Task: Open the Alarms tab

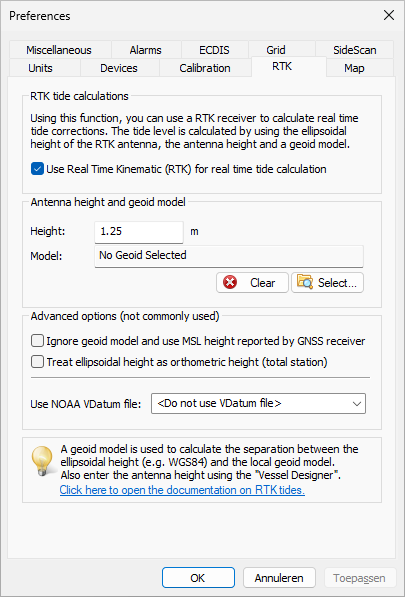Action: click(x=146, y=50)
